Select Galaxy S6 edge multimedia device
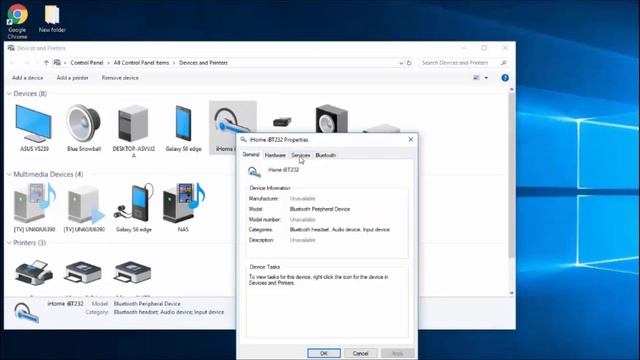 (133, 208)
